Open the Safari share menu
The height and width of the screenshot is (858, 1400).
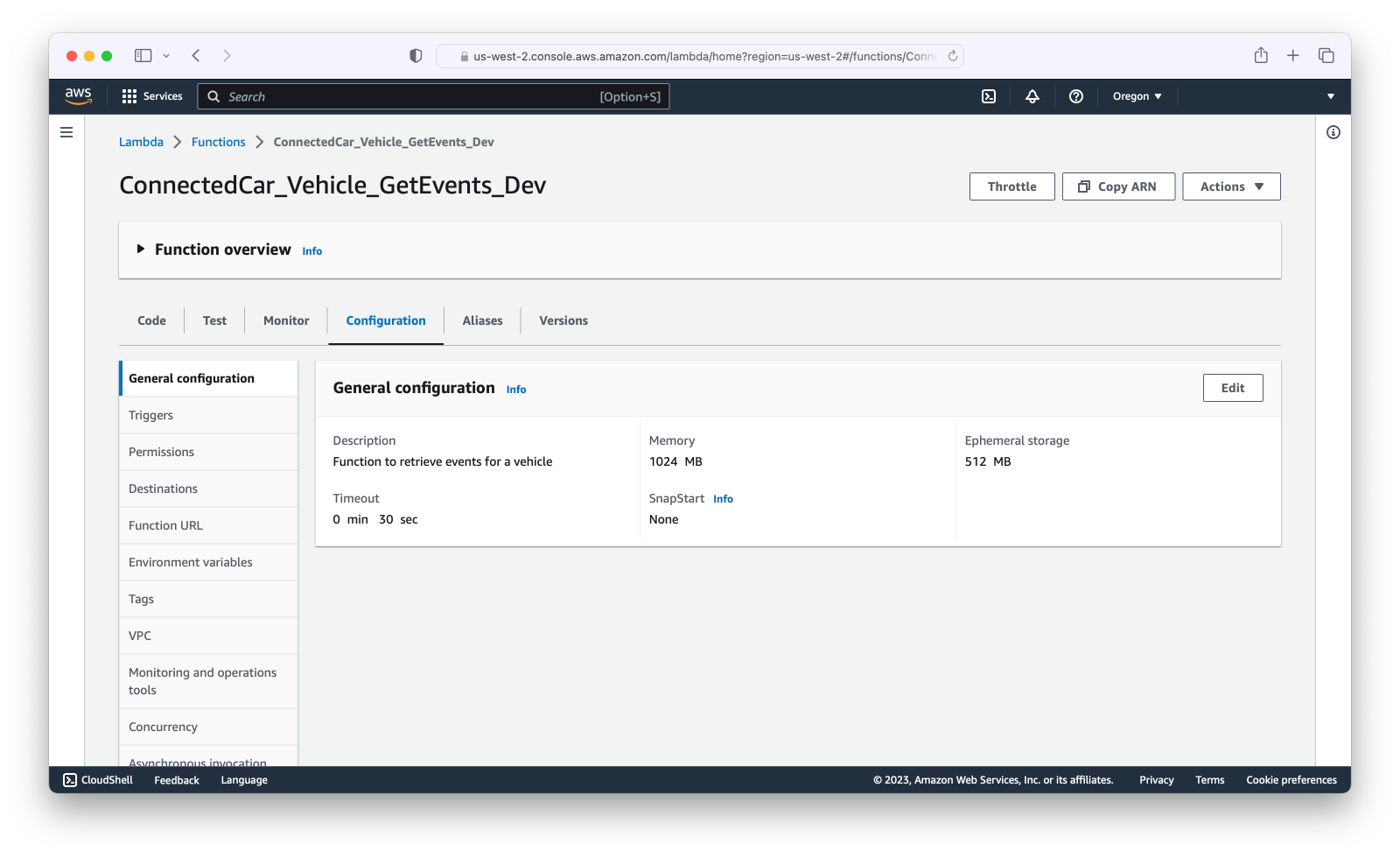1261,55
